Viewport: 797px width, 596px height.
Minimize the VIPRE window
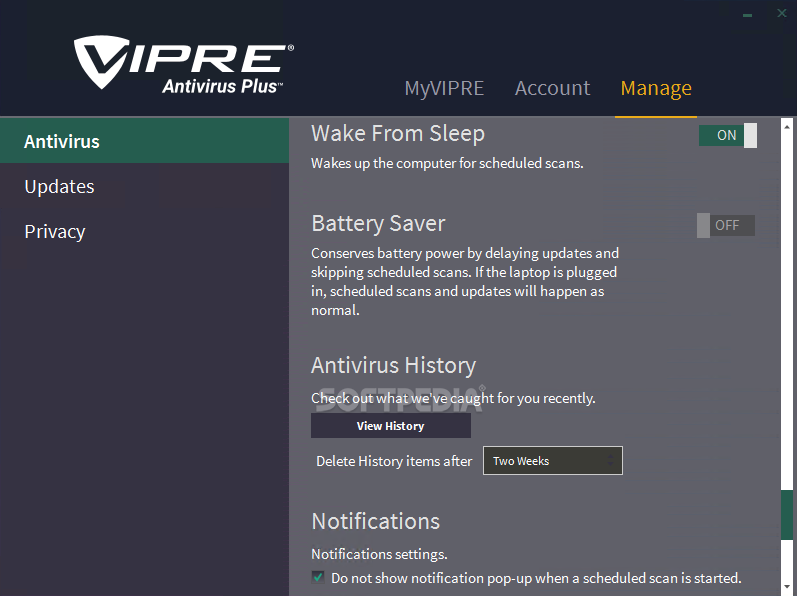(747, 15)
